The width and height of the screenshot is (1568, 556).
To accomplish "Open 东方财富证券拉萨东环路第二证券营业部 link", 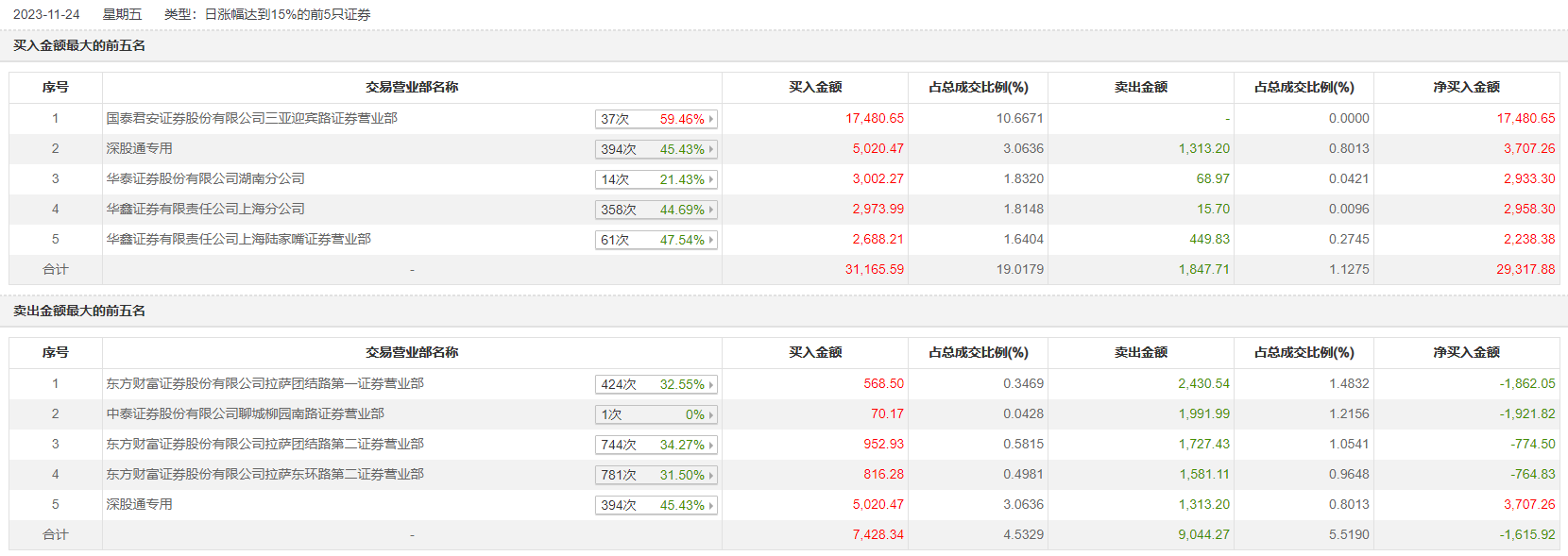I will (264, 474).
